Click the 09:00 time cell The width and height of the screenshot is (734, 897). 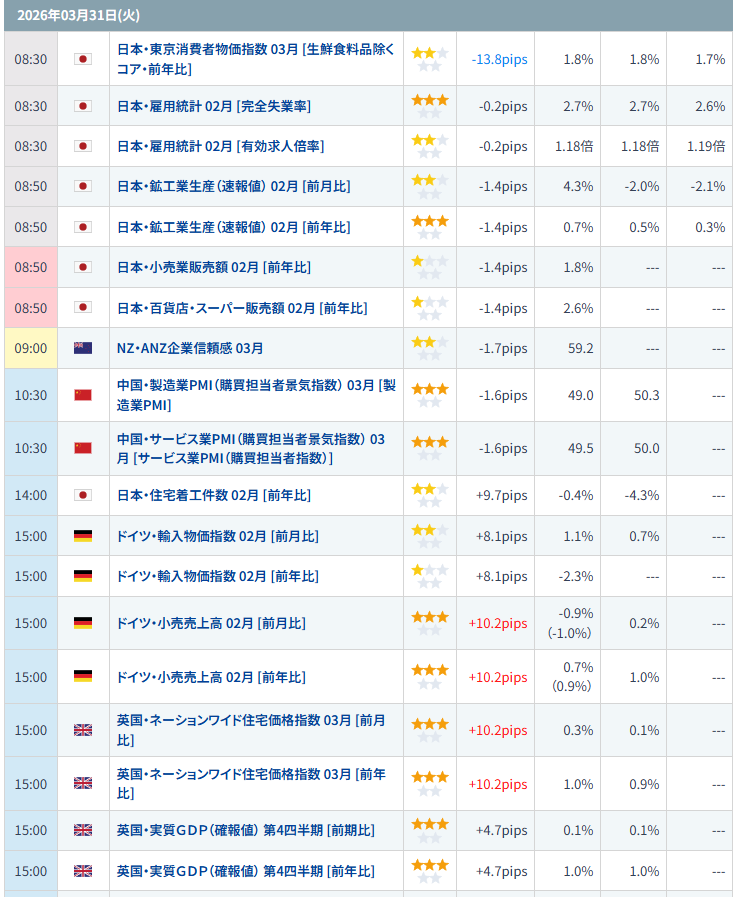[x=31, y=348]
